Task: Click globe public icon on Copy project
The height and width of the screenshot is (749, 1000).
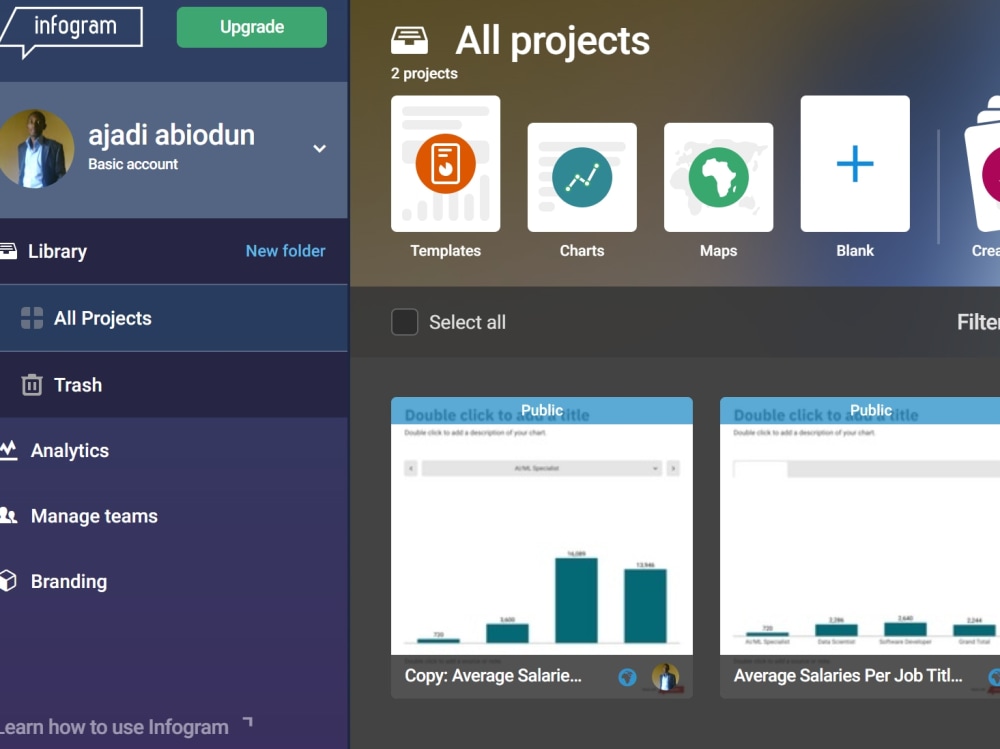Action: pyautogui.click(x=628, y=677)
